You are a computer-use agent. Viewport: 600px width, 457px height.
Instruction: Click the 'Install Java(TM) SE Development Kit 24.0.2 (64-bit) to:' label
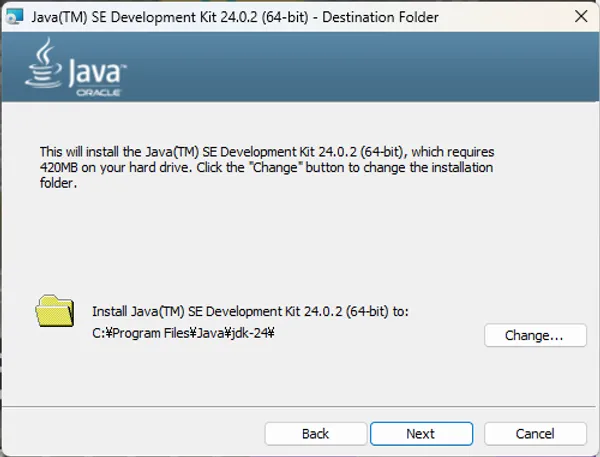(250, 311)
